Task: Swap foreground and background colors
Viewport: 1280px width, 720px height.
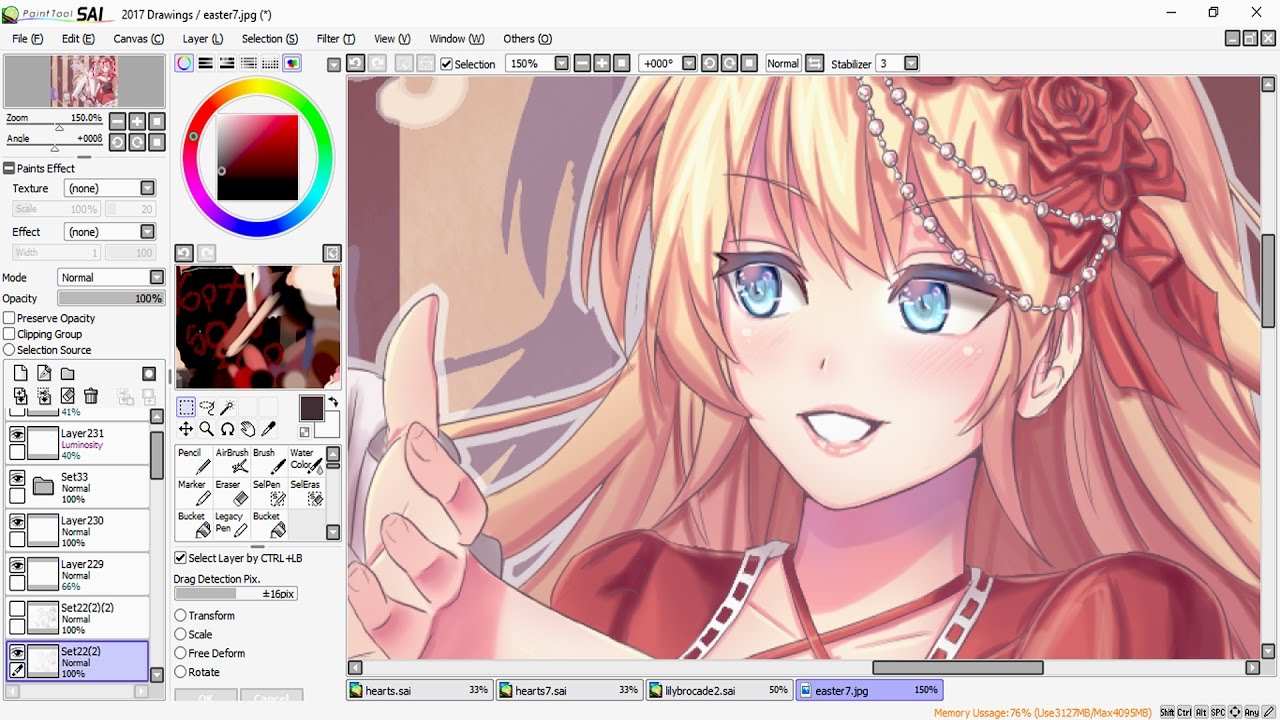Action: [333, 401]
